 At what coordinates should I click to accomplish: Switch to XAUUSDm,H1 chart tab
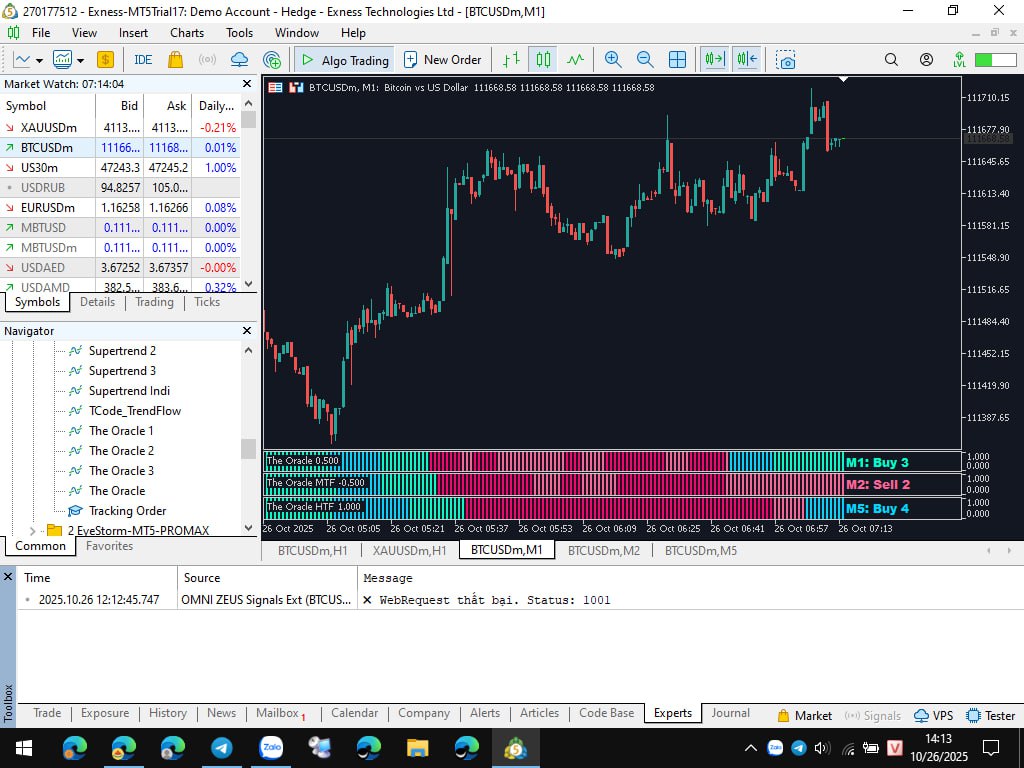point(409,551)
